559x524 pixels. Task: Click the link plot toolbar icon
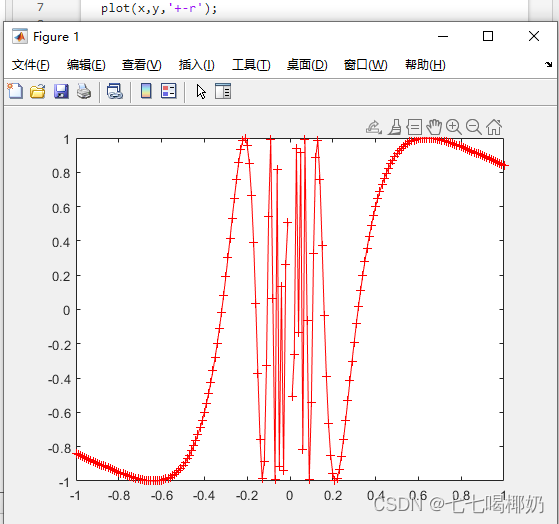coord(115,92)
